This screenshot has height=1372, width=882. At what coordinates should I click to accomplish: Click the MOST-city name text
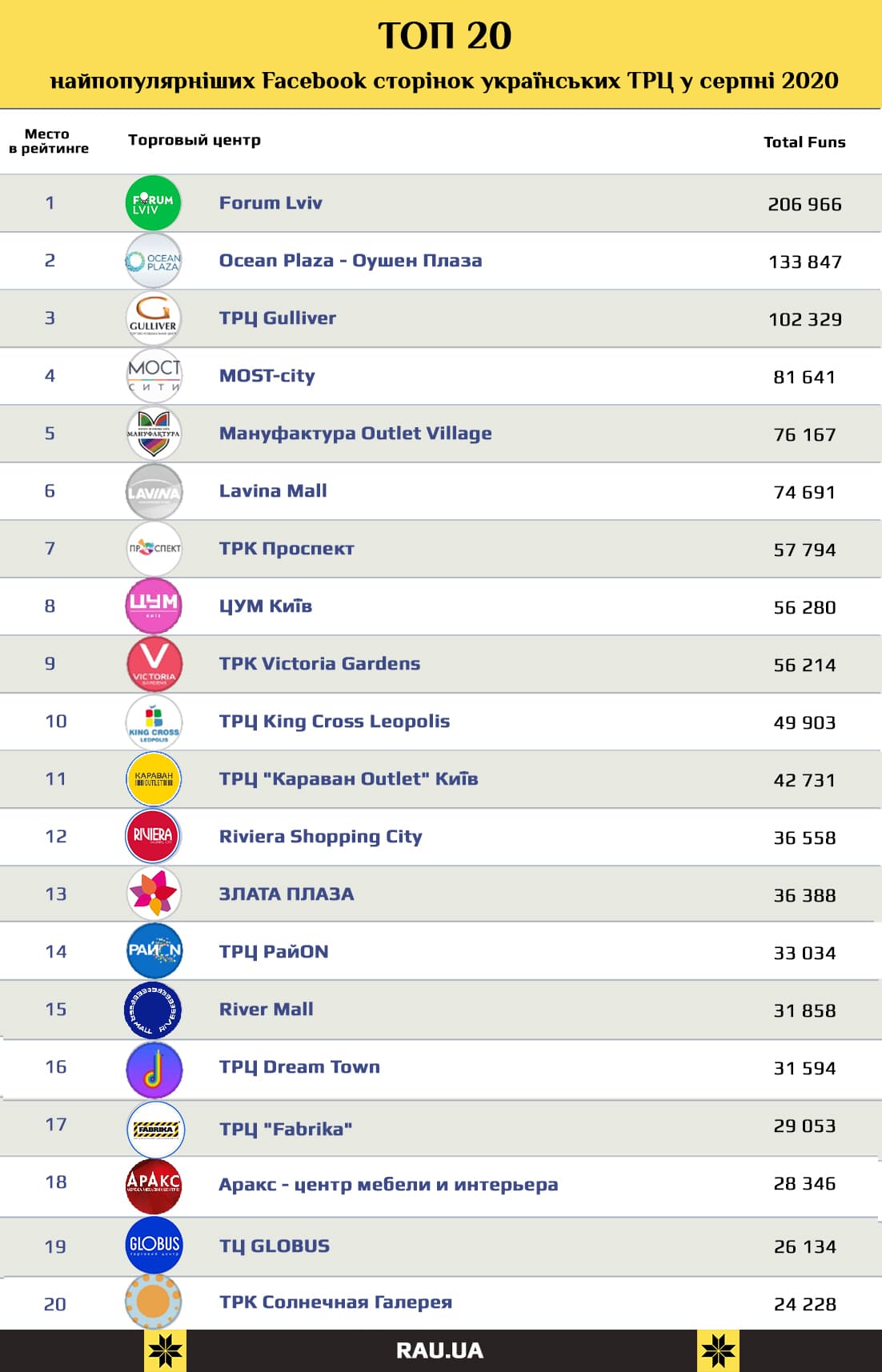click(267, 375)
